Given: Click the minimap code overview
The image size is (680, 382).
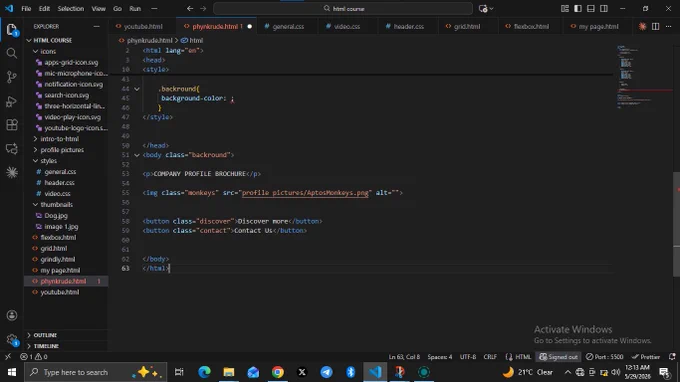Looking at the screenshot, I should tap(644, 78).
